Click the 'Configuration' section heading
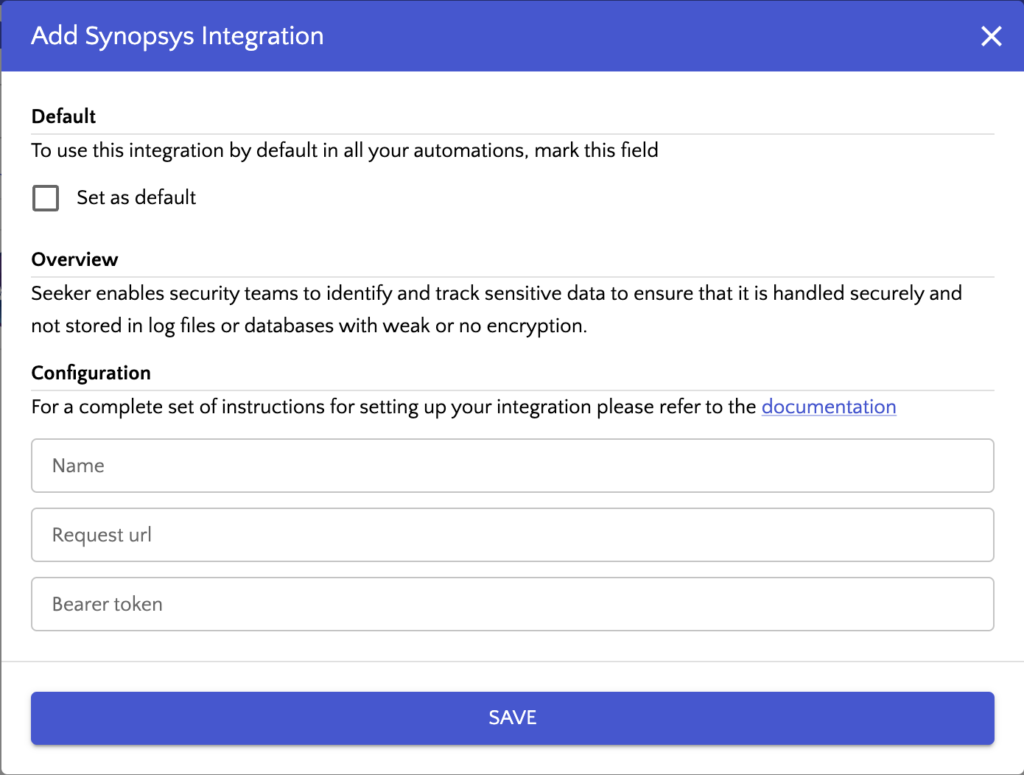This screenshot has height=775, width=1024. (91, 373)
